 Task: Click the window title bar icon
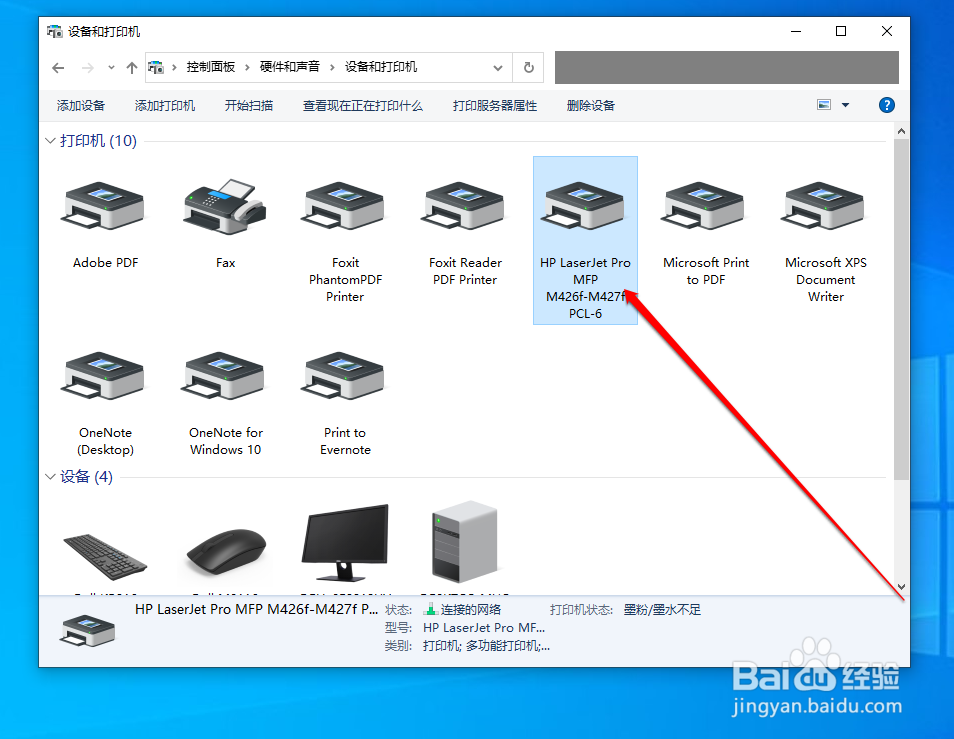pos(55,32)
